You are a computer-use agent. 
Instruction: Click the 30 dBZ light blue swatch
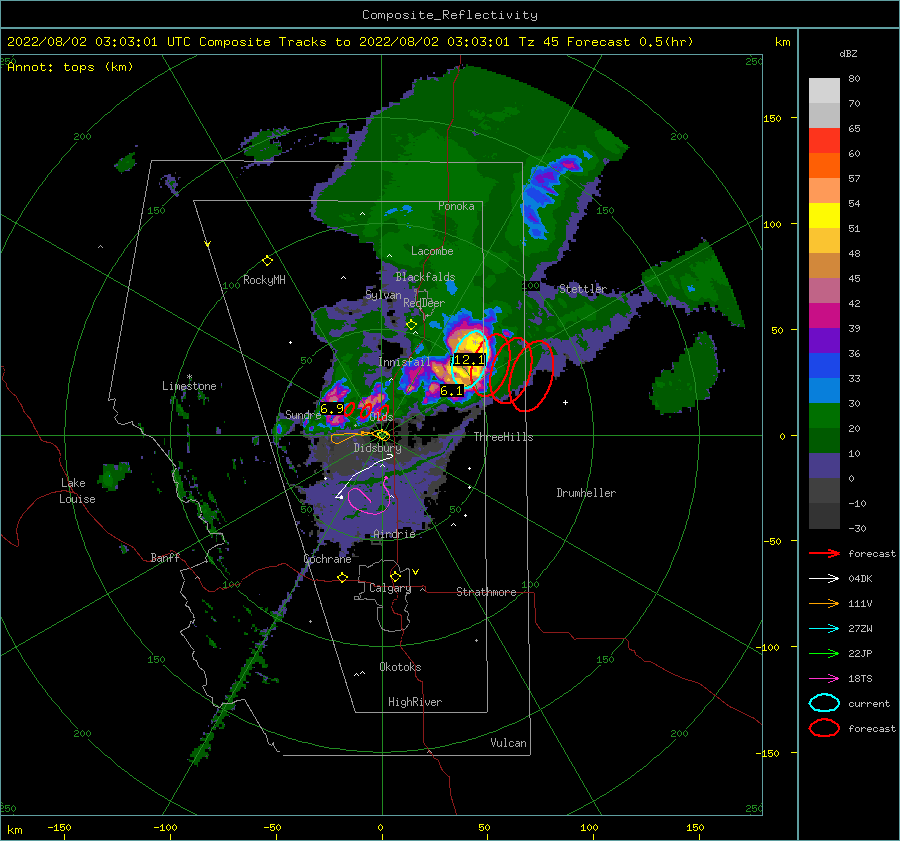click(824, 390)
